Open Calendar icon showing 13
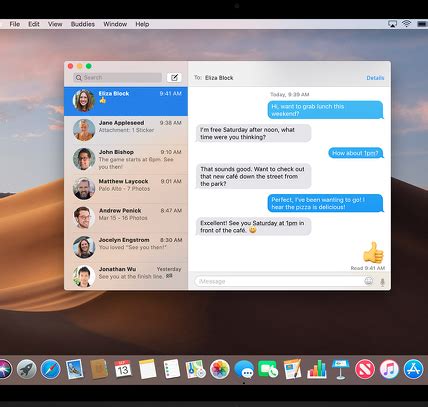Screen dimensions: 428x407 pyautogui.click(x=123, y=369)
